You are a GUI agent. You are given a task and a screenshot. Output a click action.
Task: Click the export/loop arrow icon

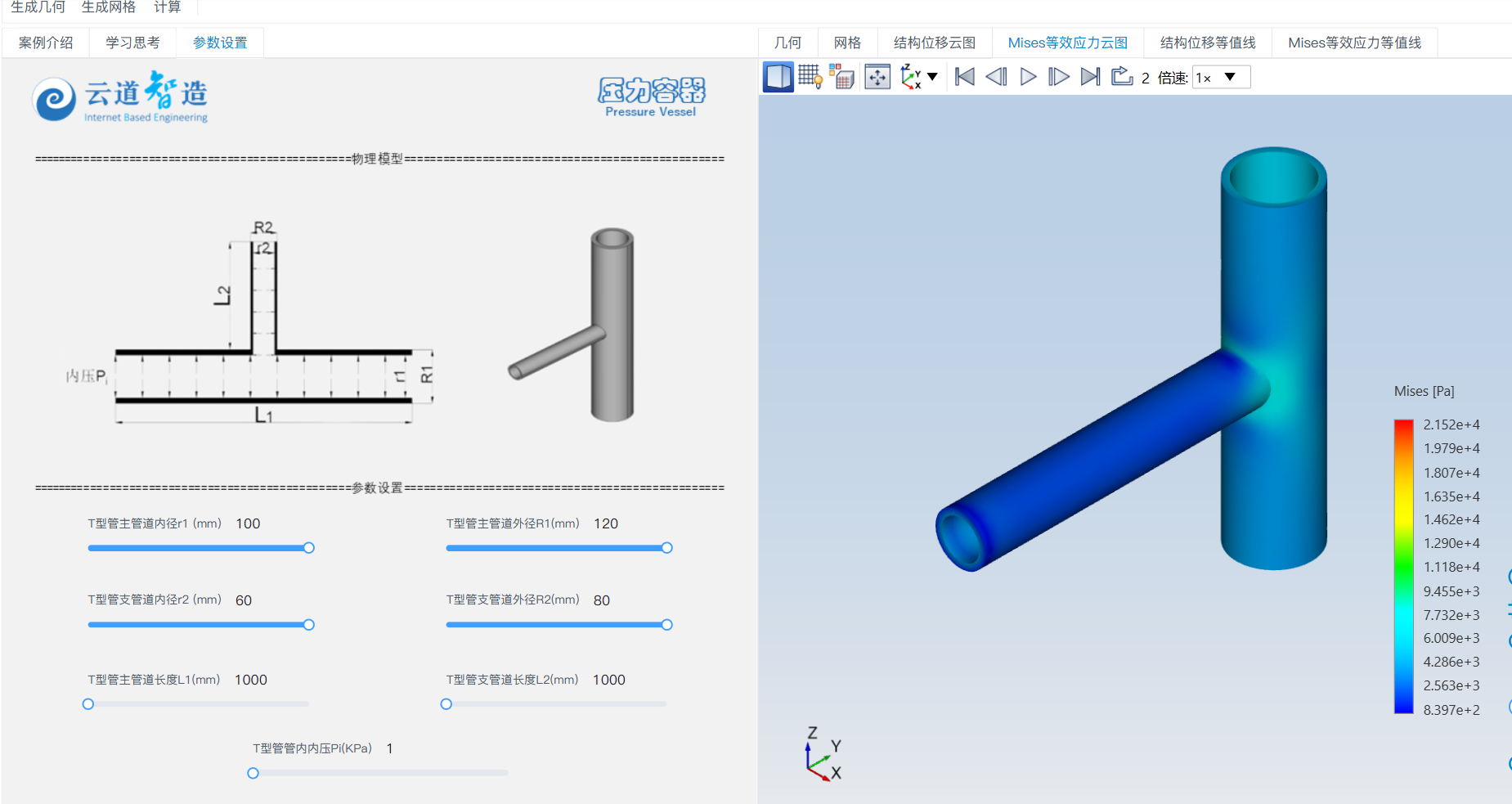1121,76
